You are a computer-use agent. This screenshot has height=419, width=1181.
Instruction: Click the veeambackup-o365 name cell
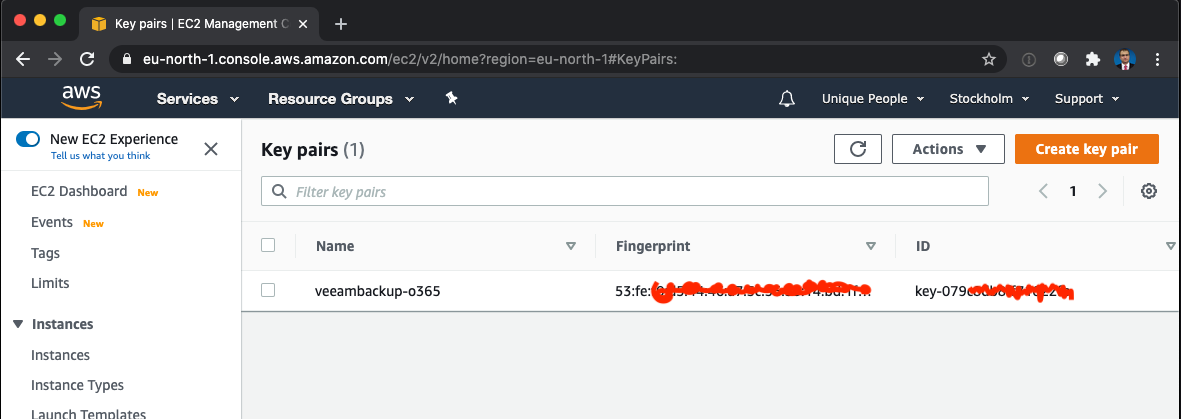coord(377,290)
